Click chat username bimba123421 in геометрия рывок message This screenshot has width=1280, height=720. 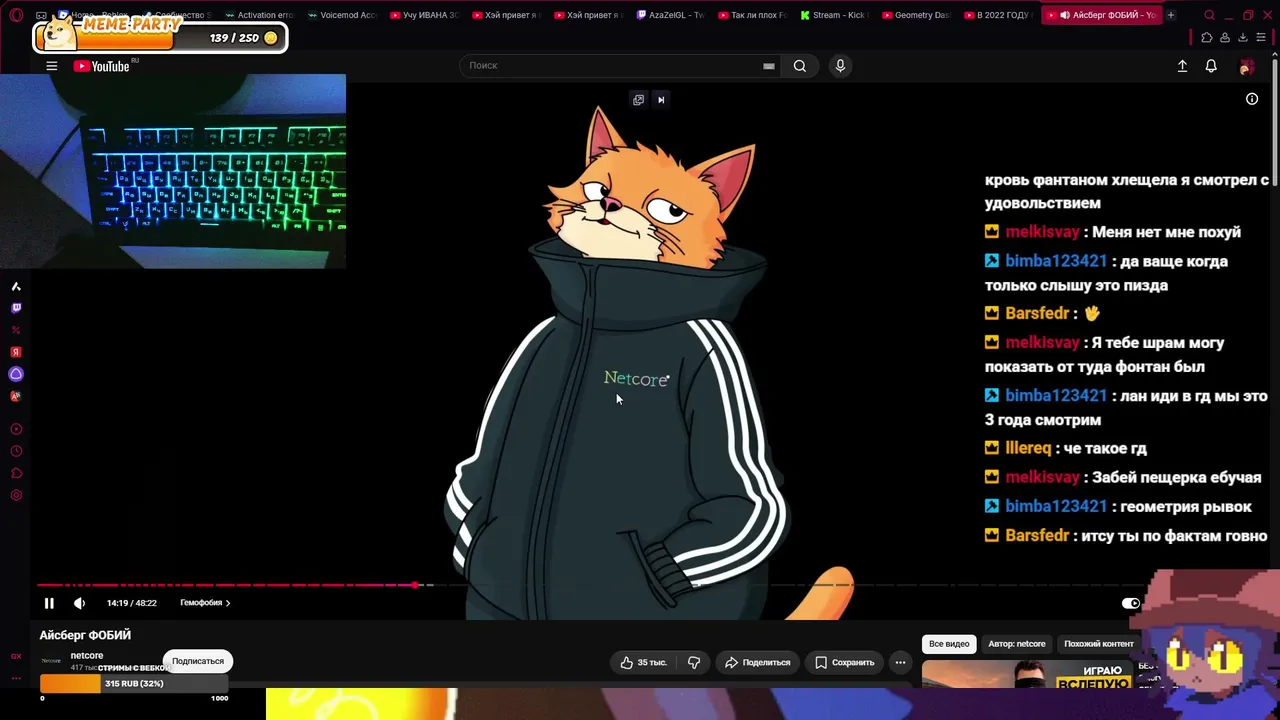click(1056, 506)
